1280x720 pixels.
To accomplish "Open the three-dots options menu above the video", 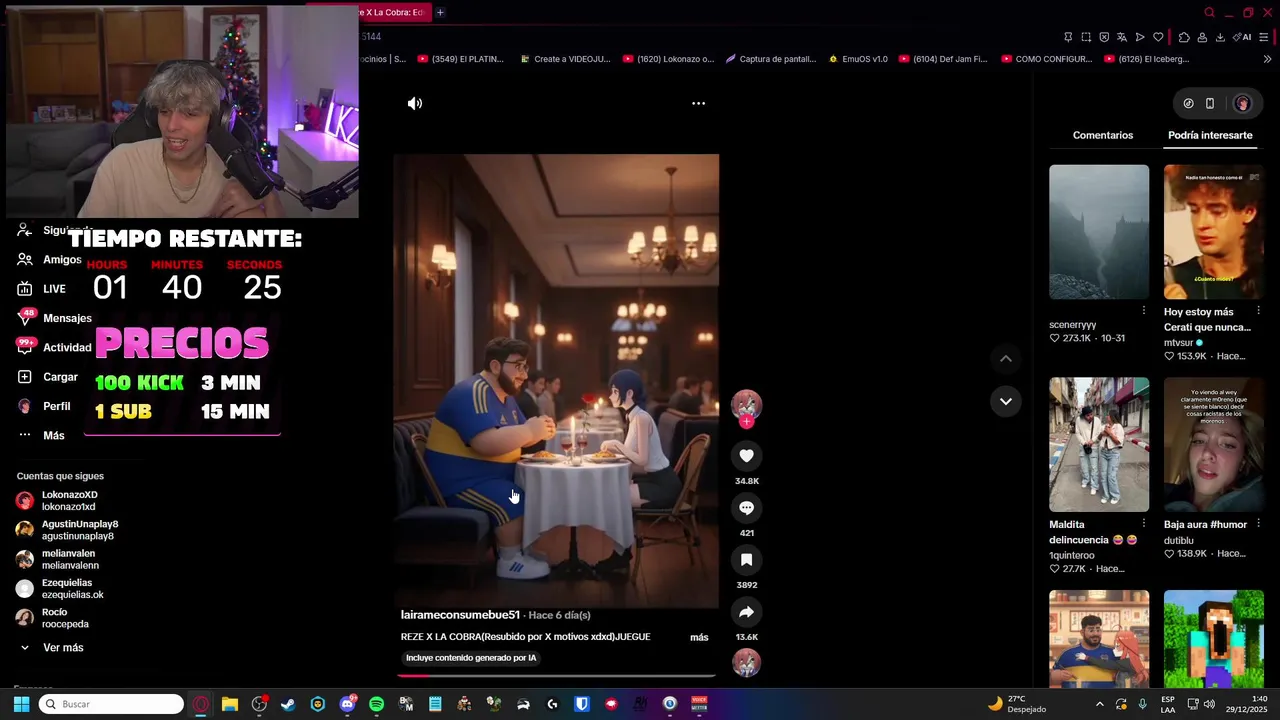I will pyautogui.click(x=698, y=103).
